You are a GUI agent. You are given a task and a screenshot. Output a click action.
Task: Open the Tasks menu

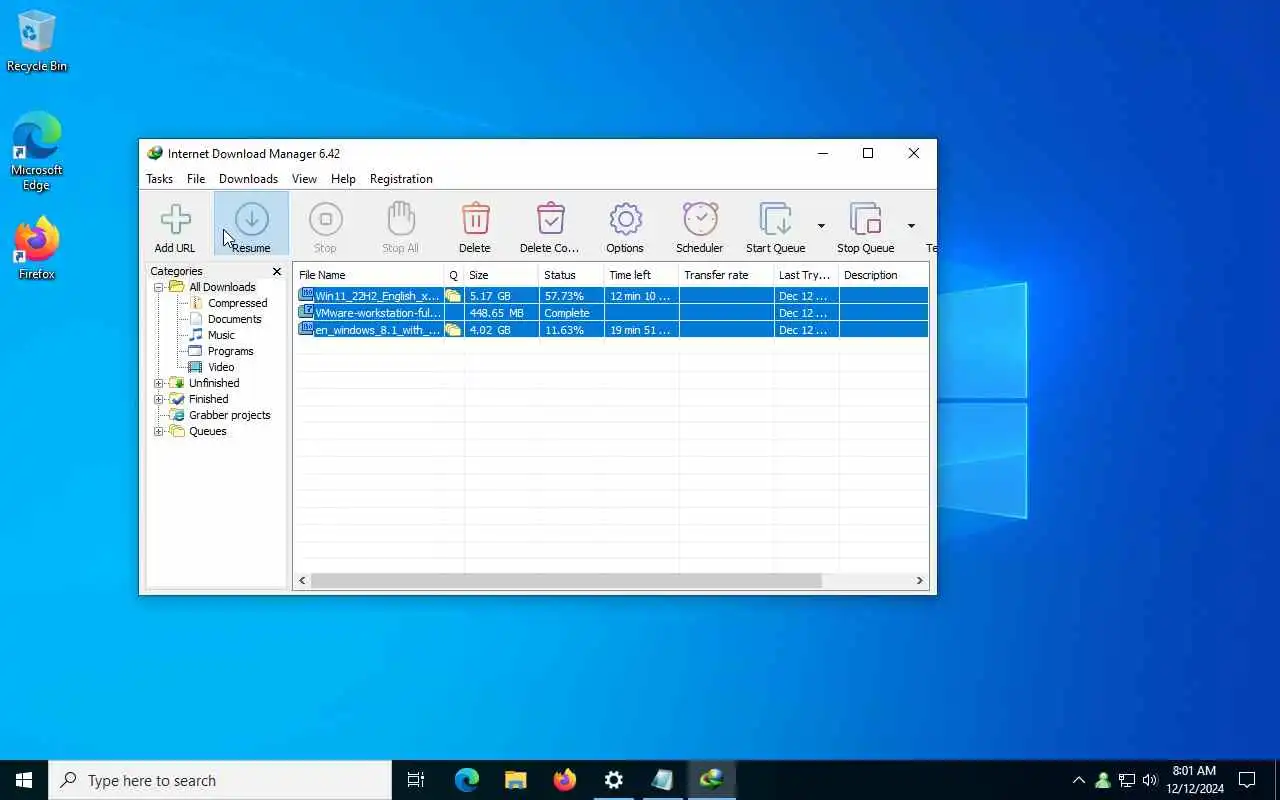pos(159,179)
